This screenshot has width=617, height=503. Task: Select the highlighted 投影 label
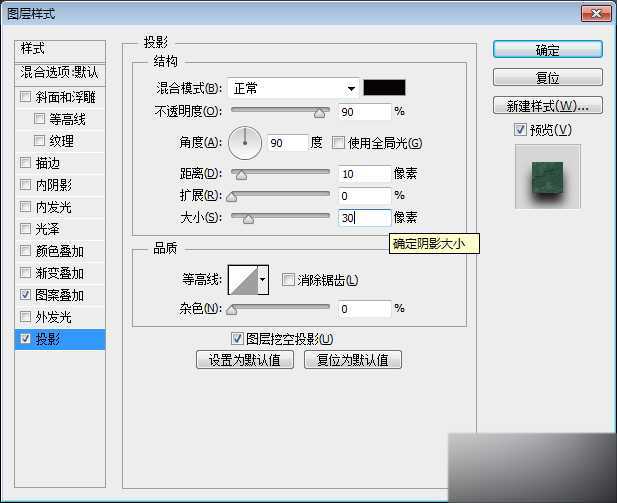(48, 339)
